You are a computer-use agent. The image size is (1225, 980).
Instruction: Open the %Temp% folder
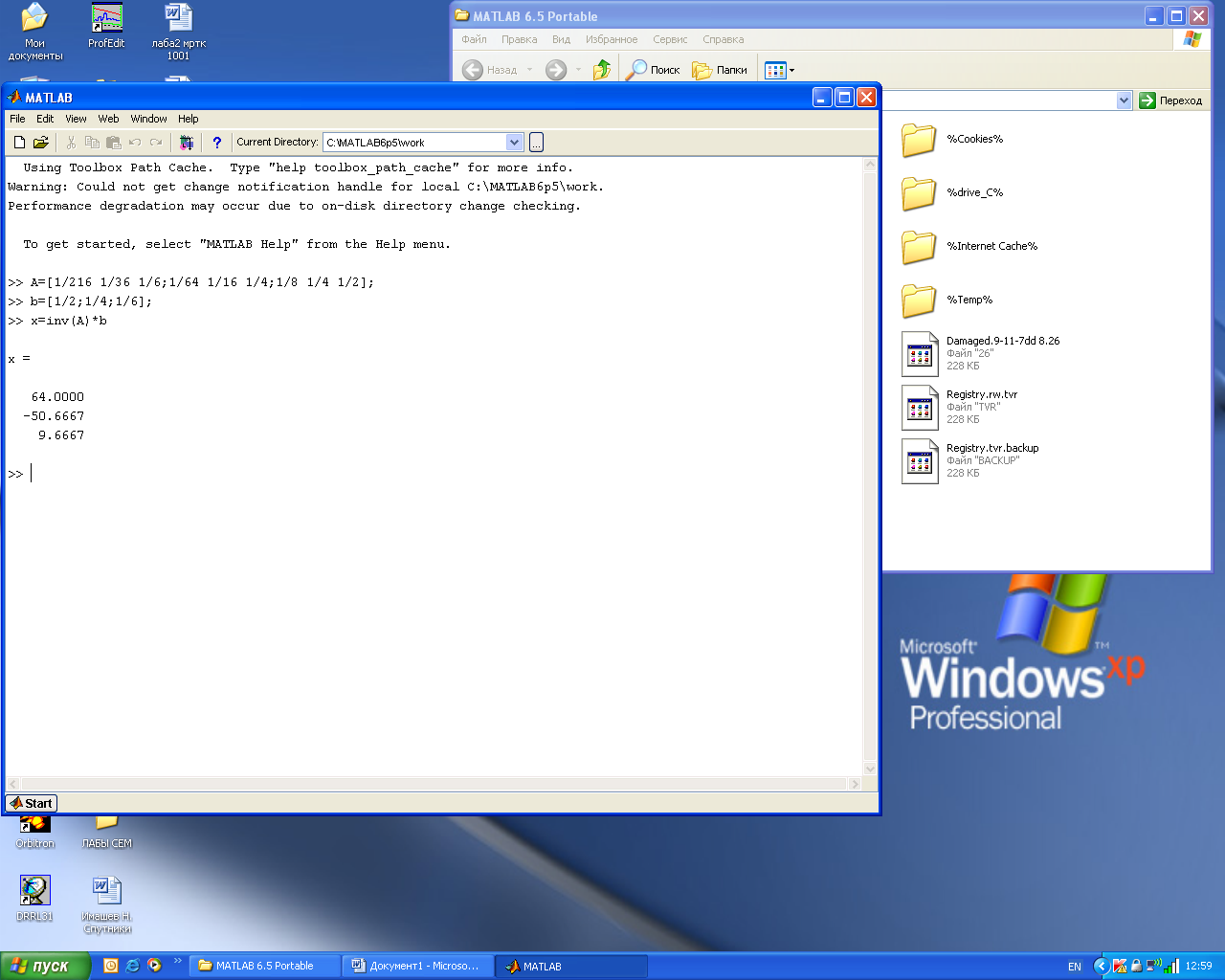coord(919,301)
